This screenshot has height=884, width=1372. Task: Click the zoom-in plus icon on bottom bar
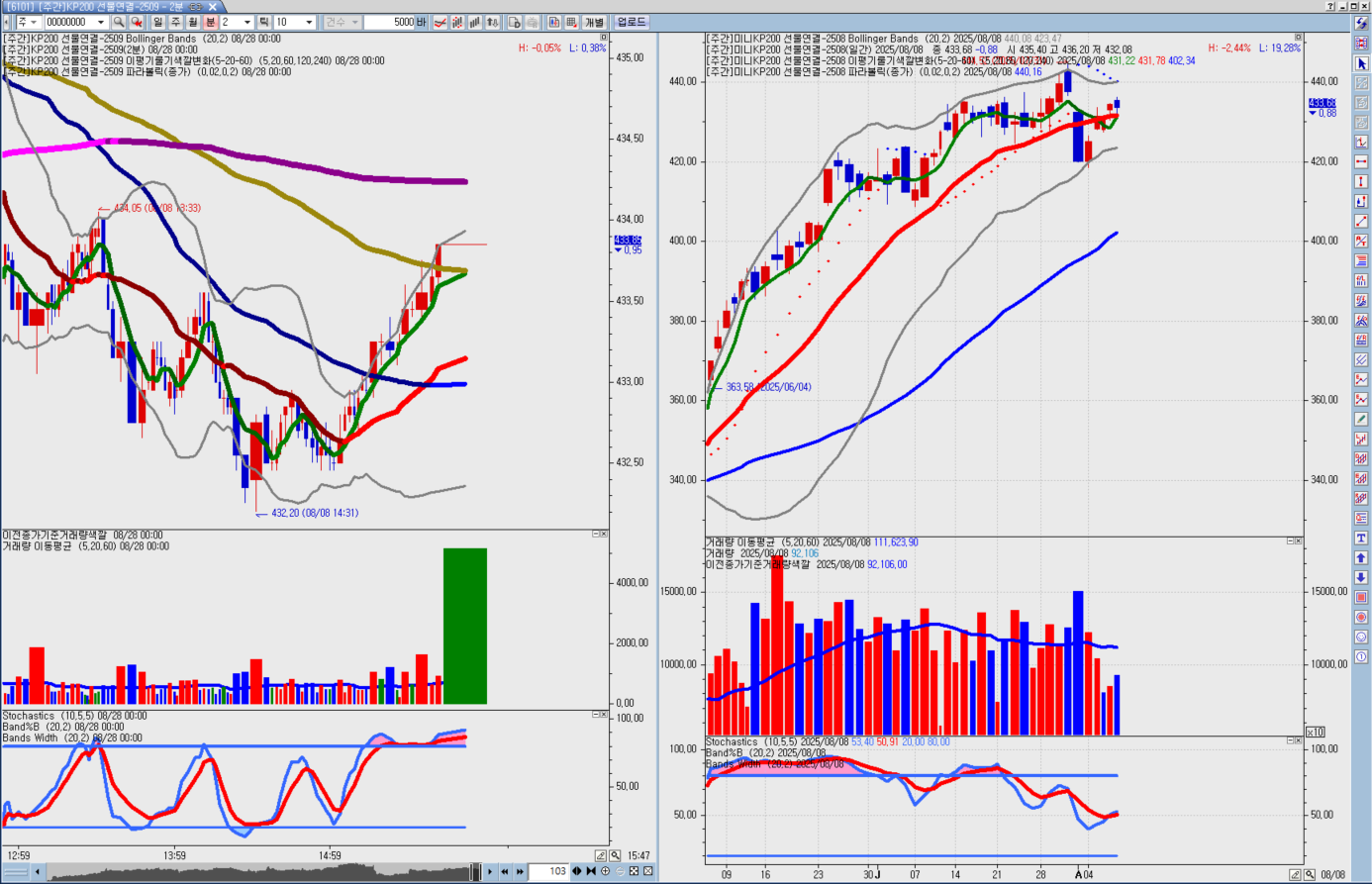[x=605, y=871]
